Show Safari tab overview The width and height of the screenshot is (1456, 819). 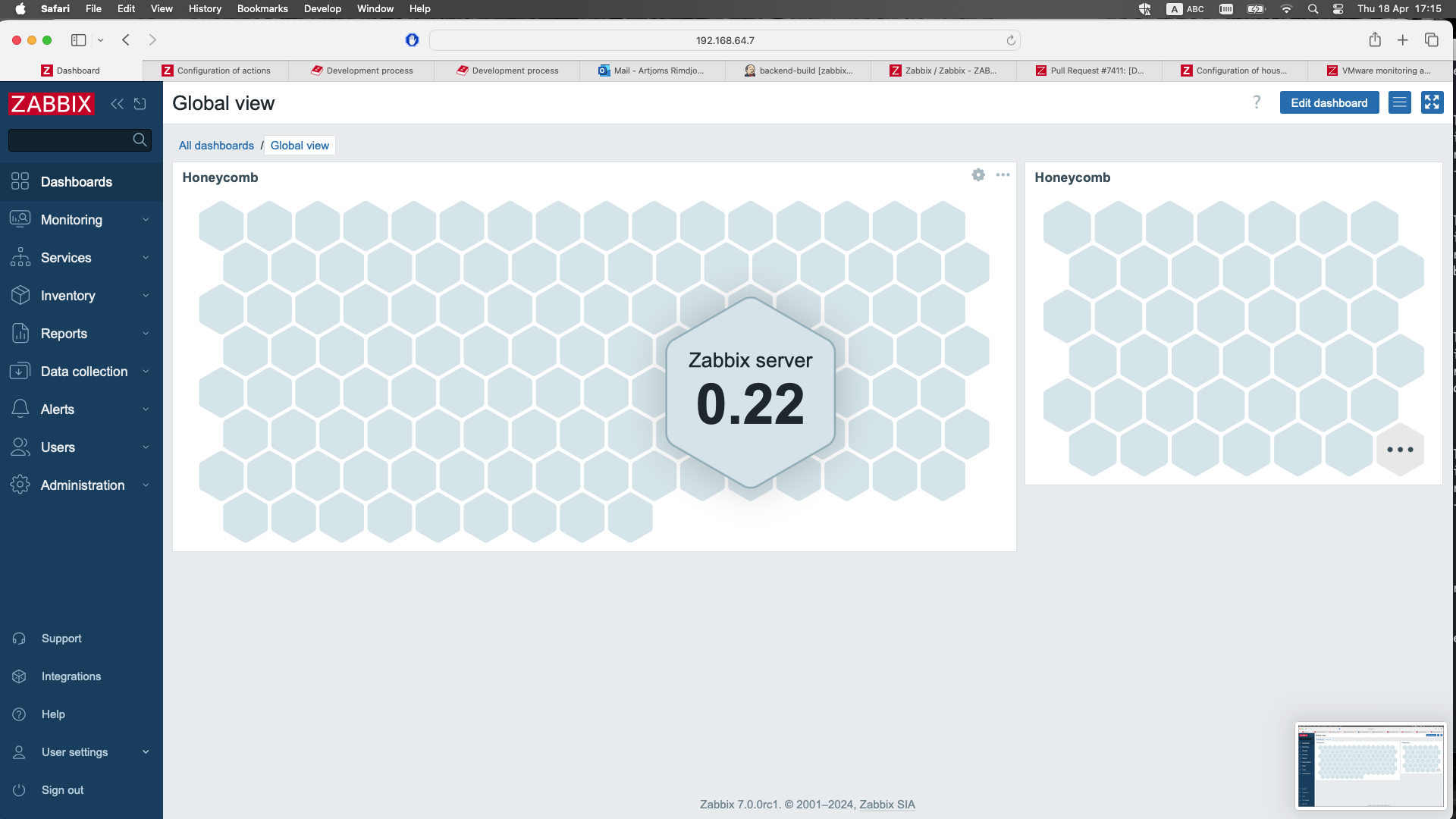(1432, 40)
